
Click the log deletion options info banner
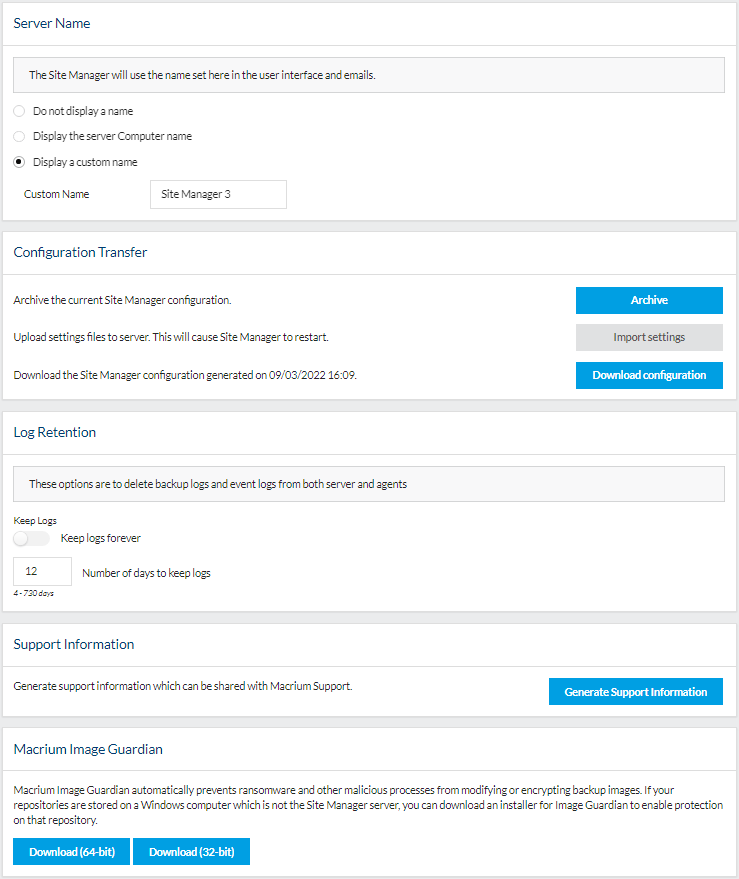[x=368, y=484]
